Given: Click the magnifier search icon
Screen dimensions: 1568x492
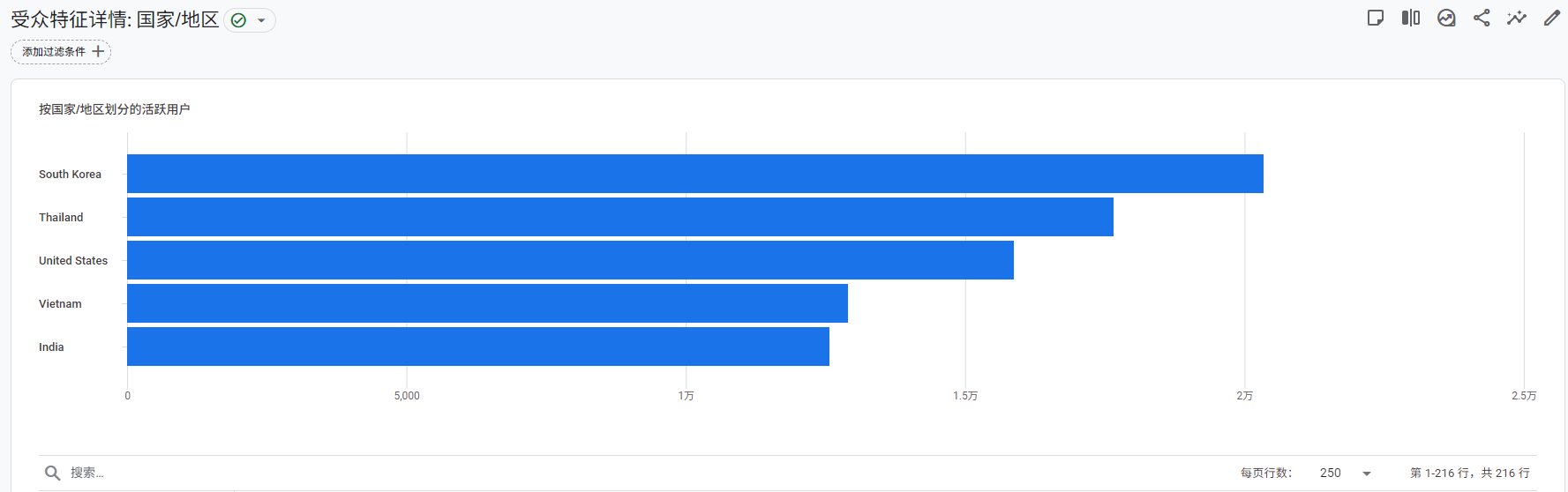Looking at the screenshot, I should point(53,473).
